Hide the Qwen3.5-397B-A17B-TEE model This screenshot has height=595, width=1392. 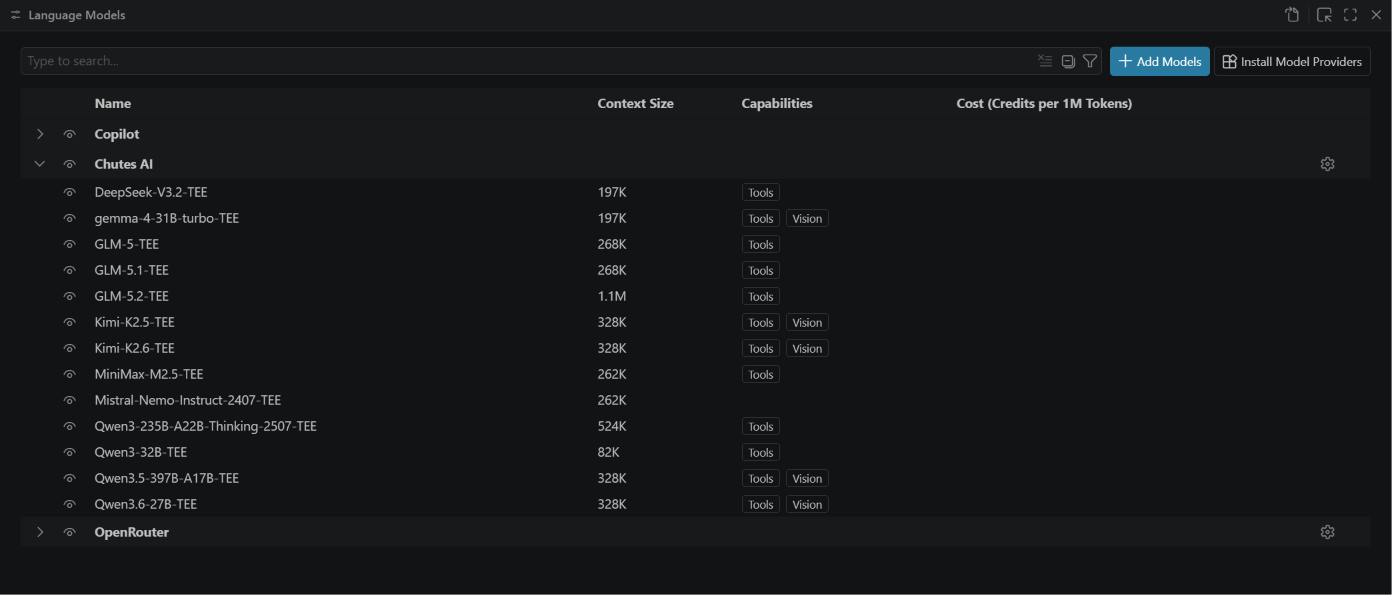(70, 478)
